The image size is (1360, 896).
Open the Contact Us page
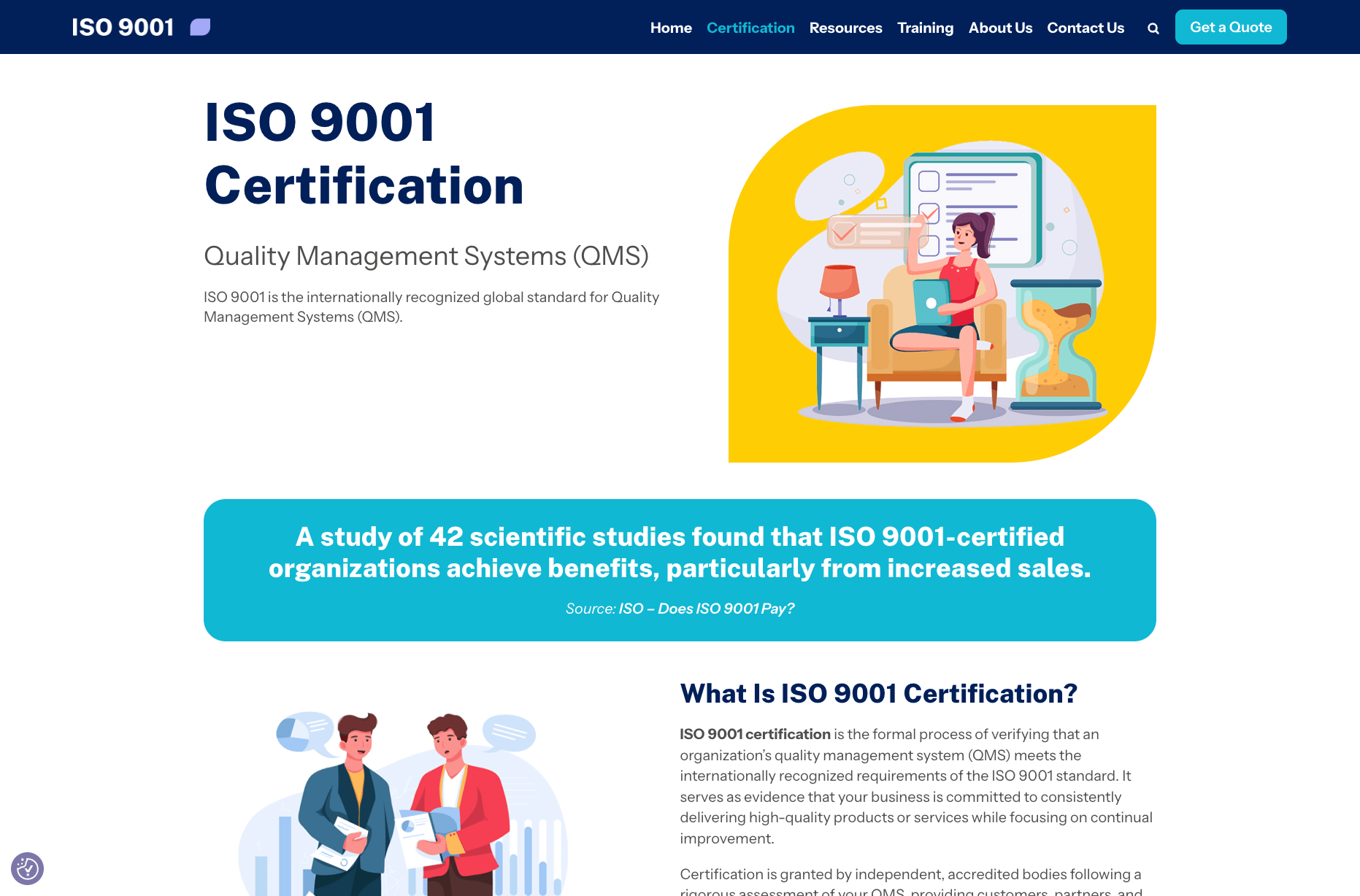click(1085, 28)
